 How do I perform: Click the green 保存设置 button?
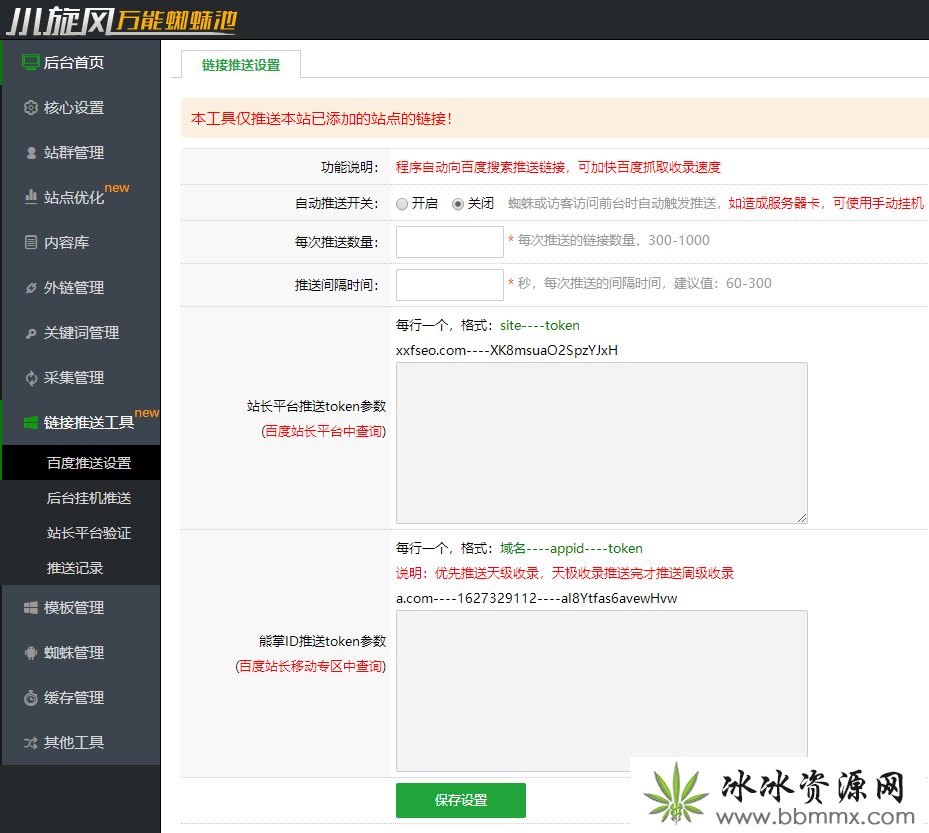point(461,800)
